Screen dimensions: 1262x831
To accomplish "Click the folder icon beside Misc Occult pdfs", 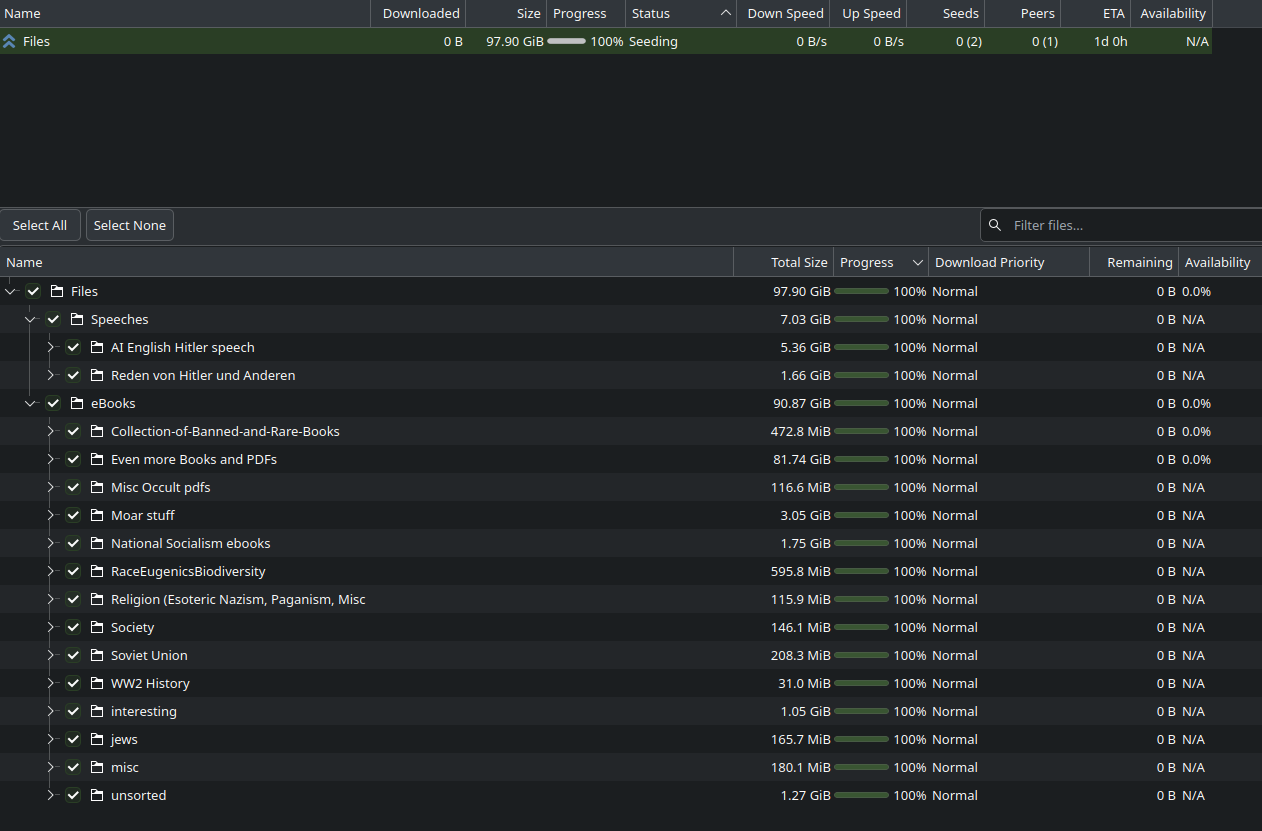I will [x=97, y=487].
